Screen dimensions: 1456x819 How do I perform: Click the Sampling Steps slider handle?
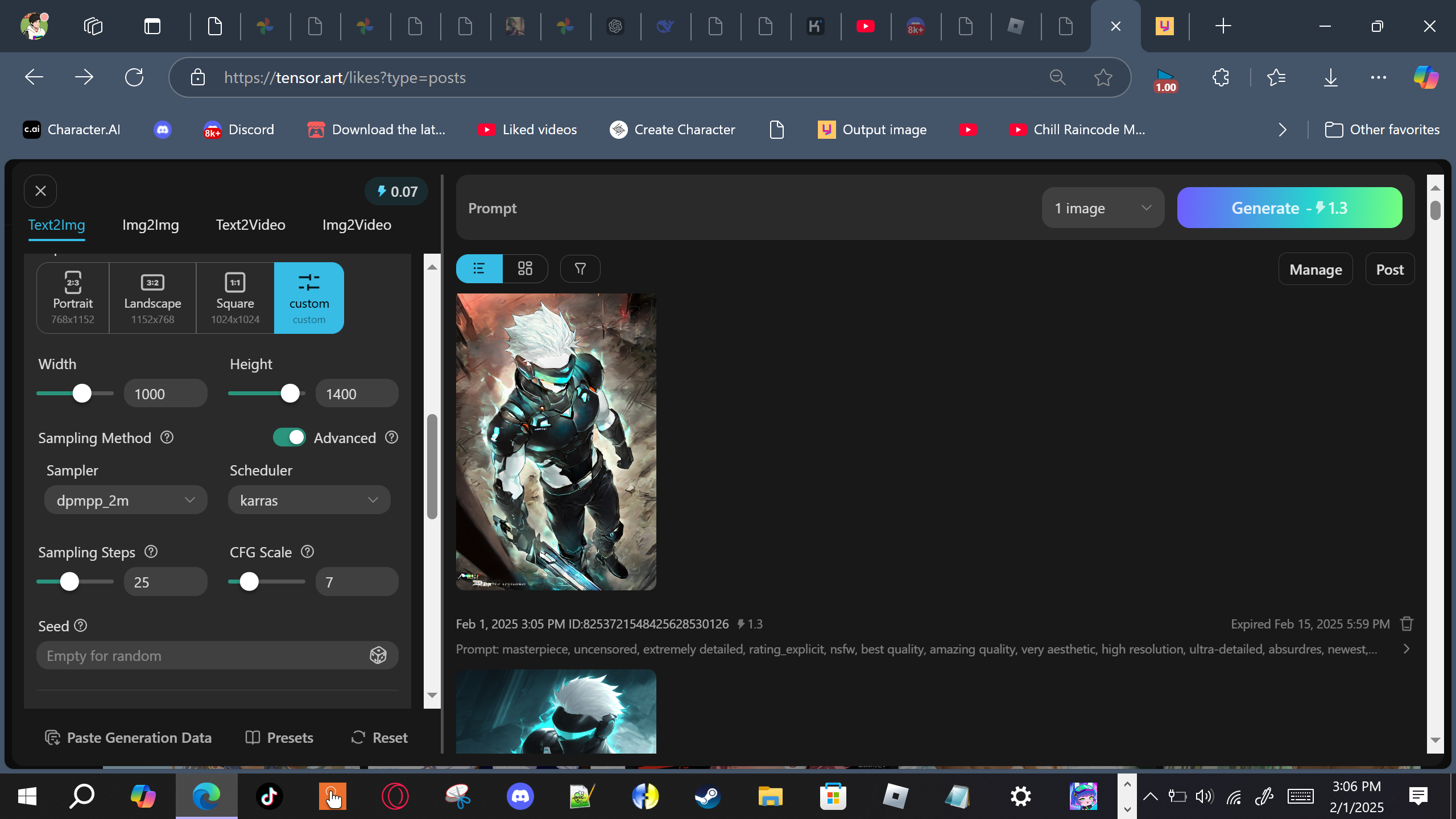point(69,582)
